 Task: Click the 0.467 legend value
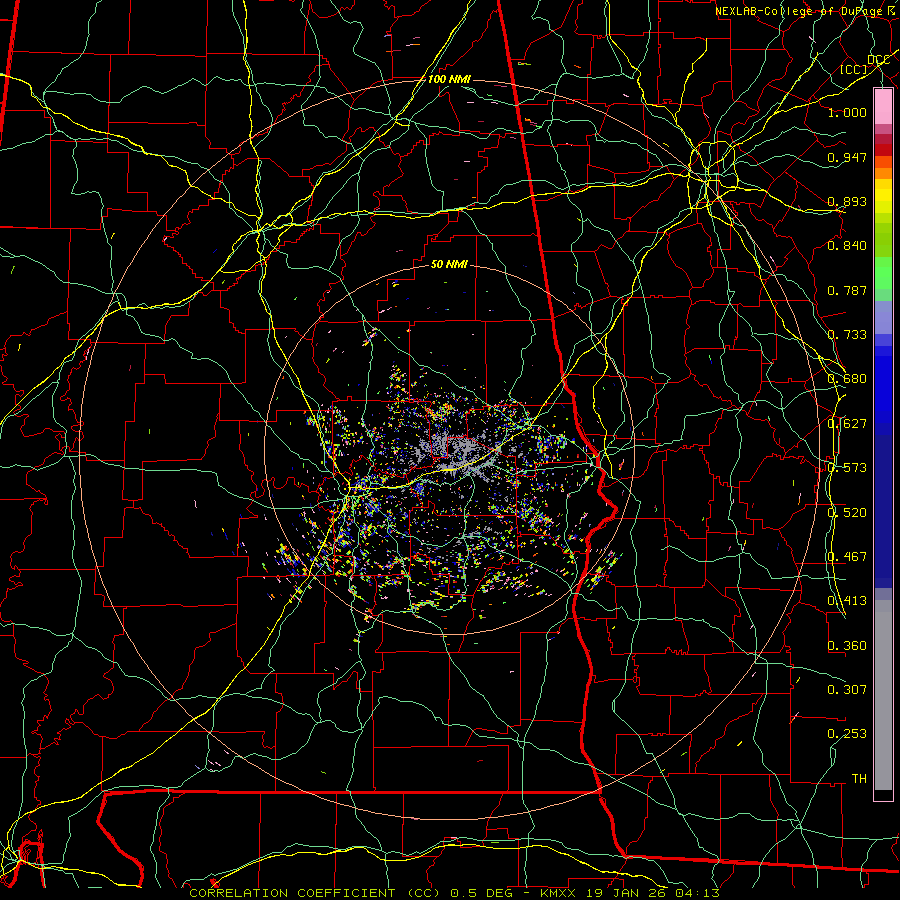click(847, 557)
